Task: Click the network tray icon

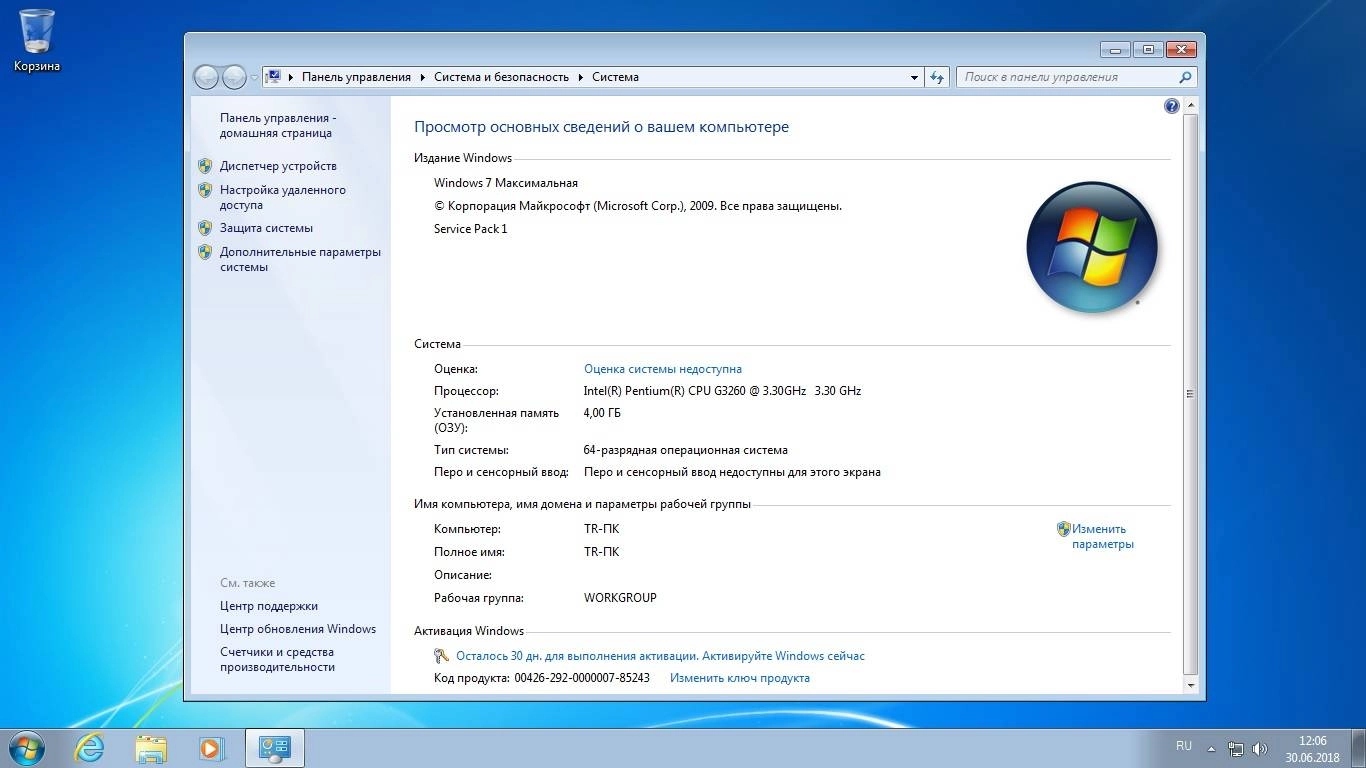Action: pos(1236,748)
